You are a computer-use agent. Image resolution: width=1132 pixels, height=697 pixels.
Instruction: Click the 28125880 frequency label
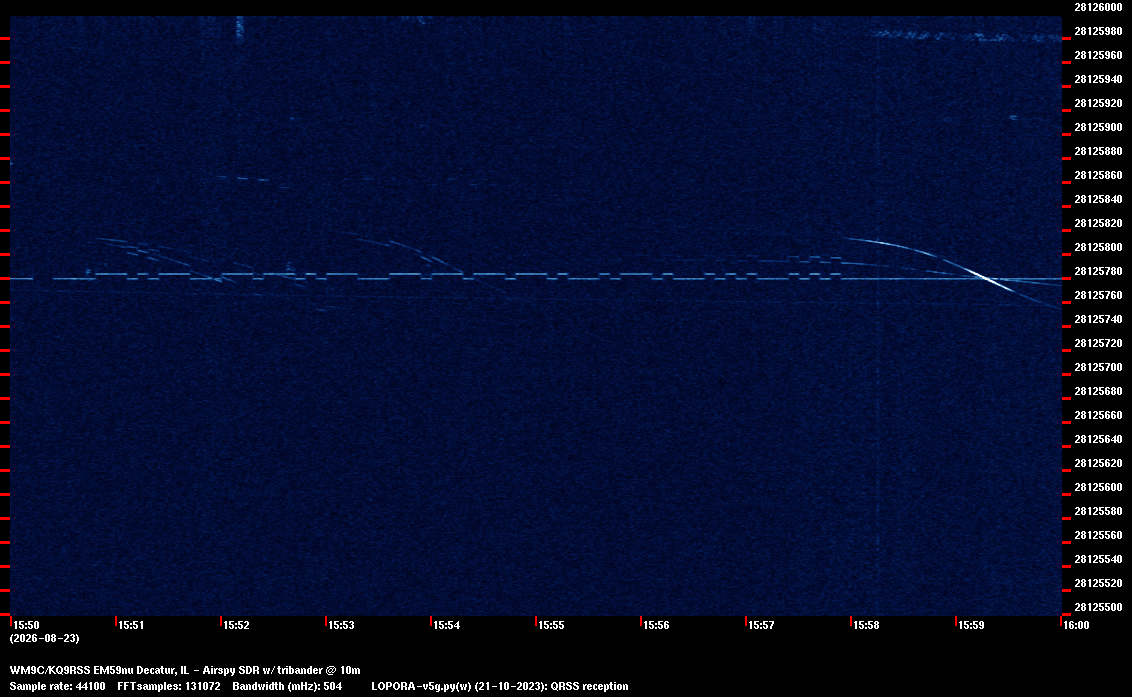coord(1098,151)
